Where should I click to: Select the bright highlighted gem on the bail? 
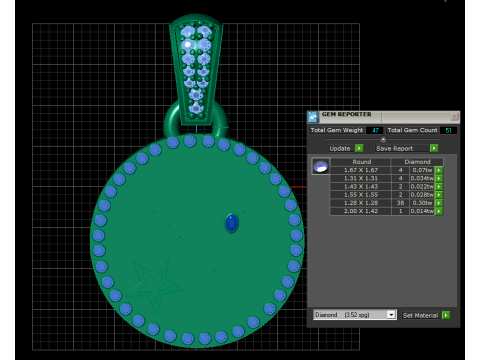click(x=188, y=44)
